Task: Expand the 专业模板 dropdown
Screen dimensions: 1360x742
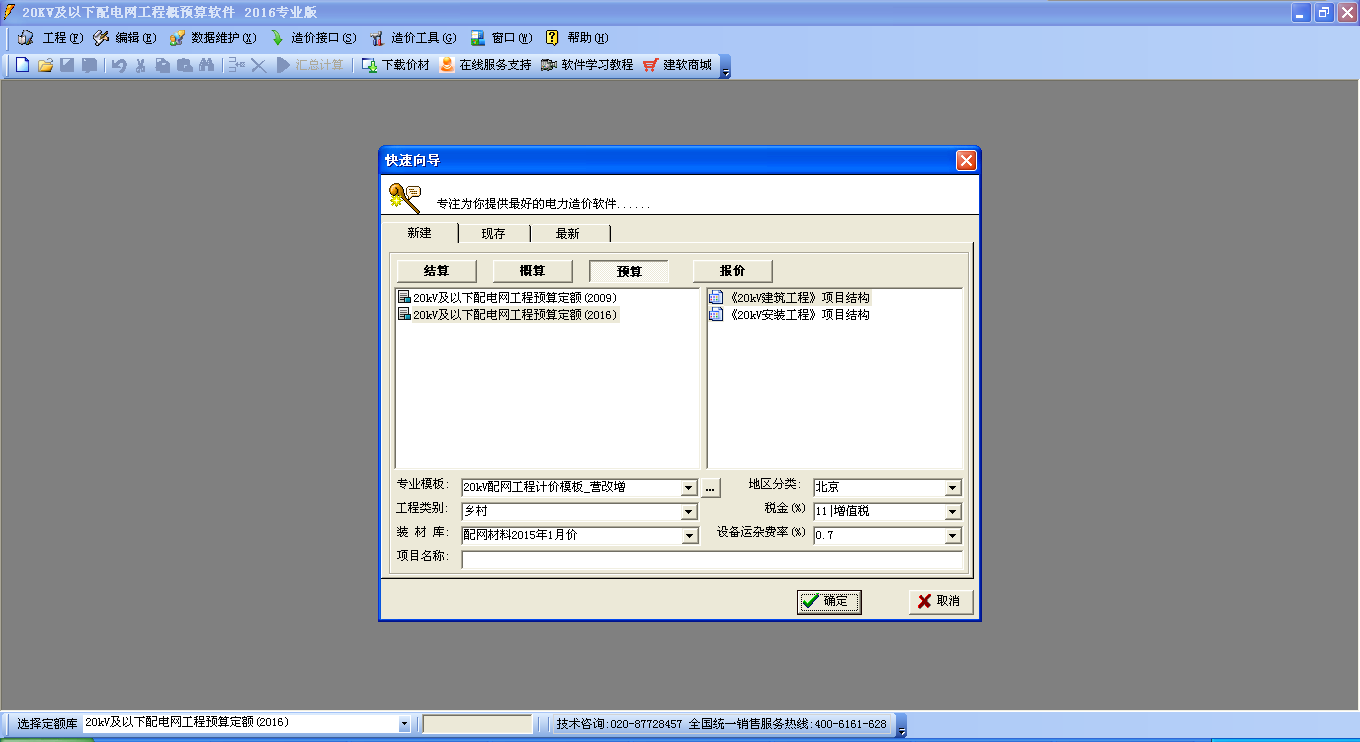Action: click(x=689, y=488)
